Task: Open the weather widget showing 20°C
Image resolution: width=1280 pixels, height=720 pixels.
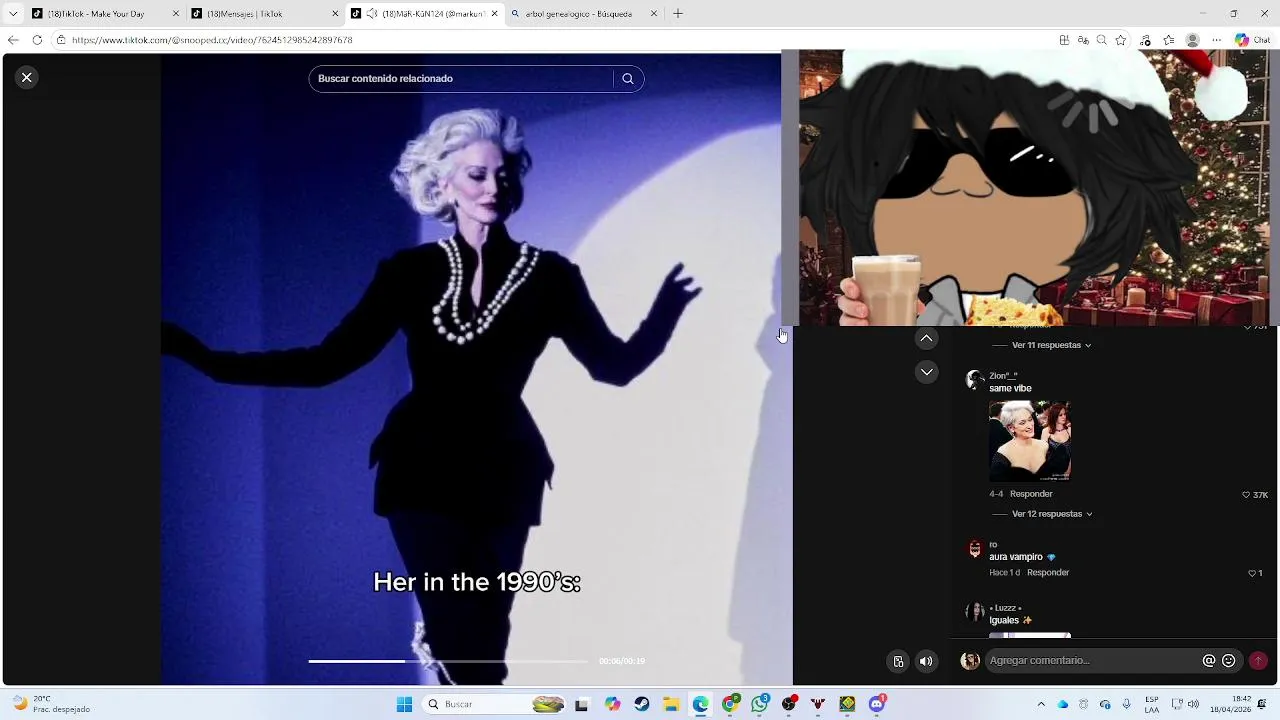Action: point(52,705)
